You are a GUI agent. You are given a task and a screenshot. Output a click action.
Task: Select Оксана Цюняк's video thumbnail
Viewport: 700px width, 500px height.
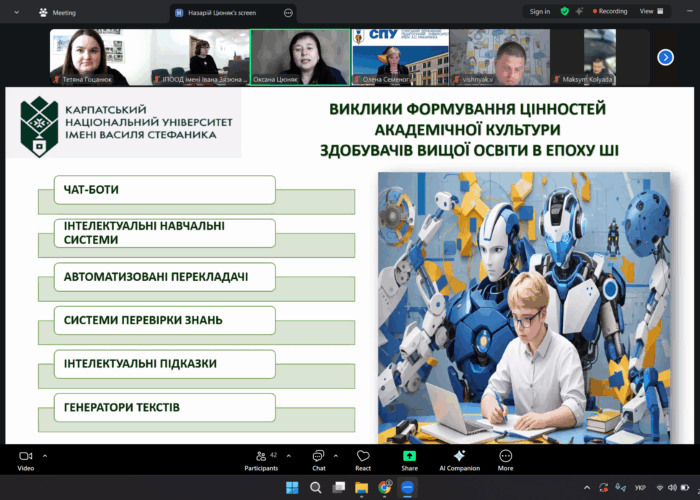(x=299, y=57)
